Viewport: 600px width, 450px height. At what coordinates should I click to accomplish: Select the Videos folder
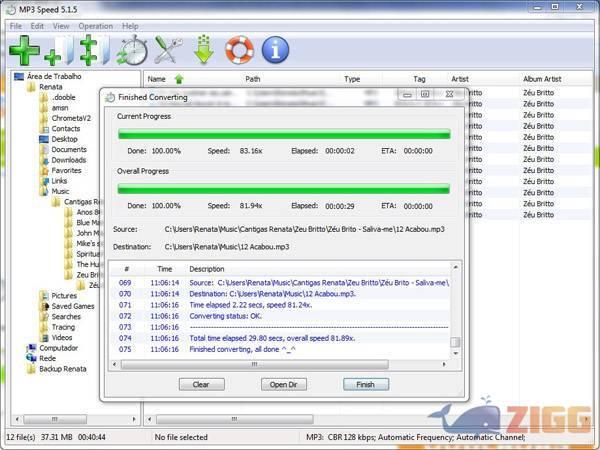point(56,338)
